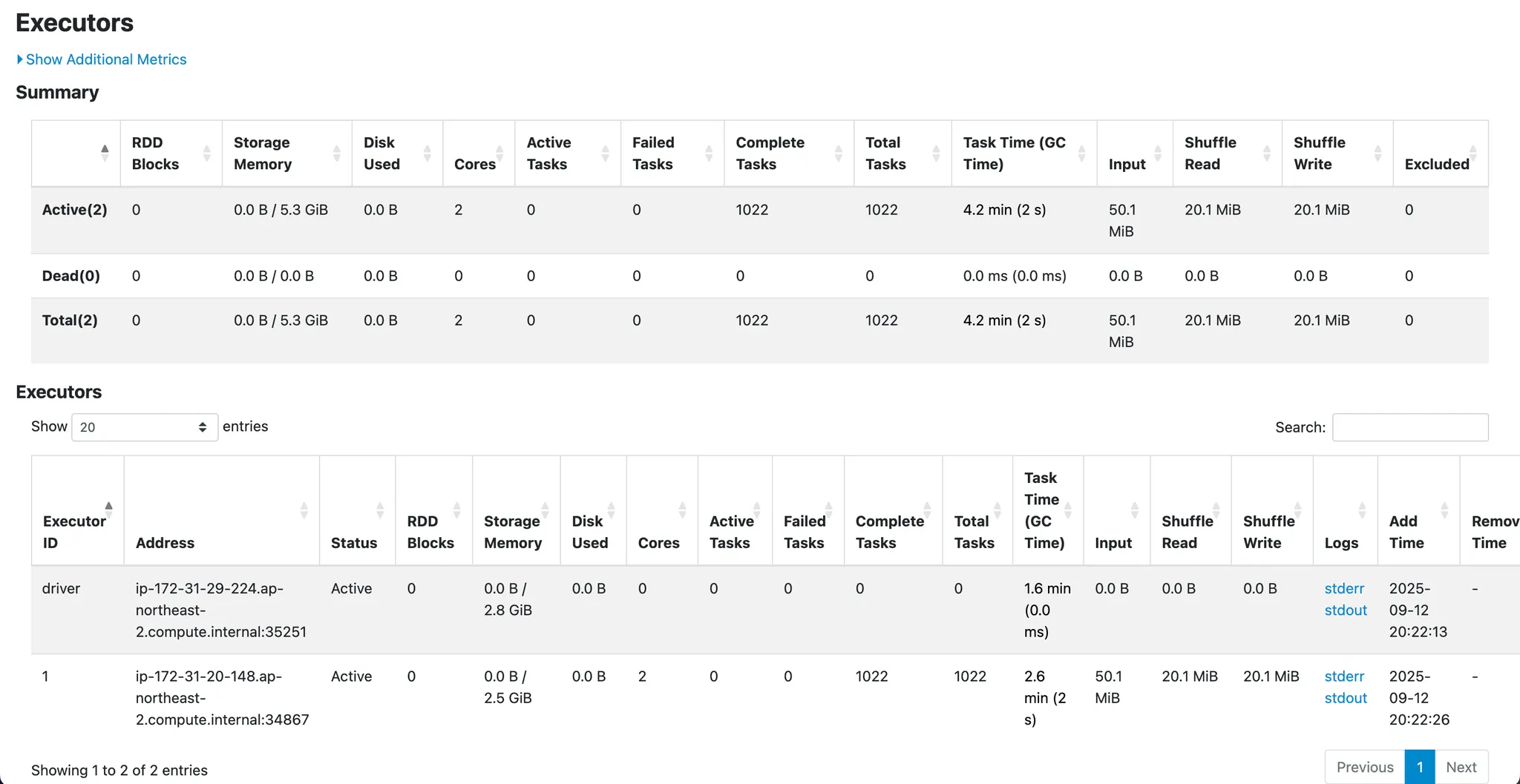Open driver stdout log link
Screen dimensions: 1520x784
point(1345,610)
